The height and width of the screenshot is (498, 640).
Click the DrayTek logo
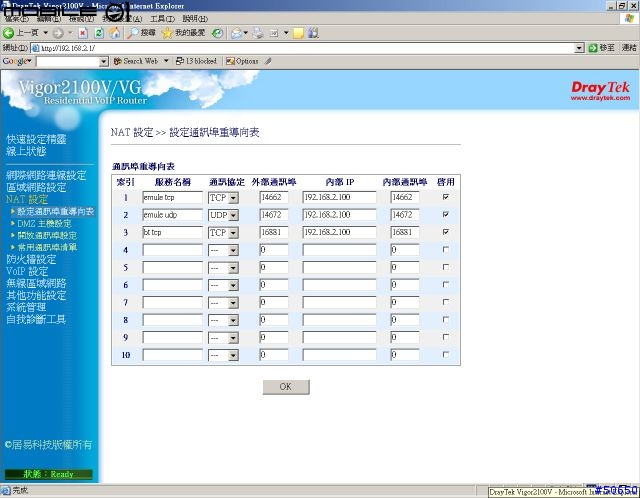click(x=600, y=91)
